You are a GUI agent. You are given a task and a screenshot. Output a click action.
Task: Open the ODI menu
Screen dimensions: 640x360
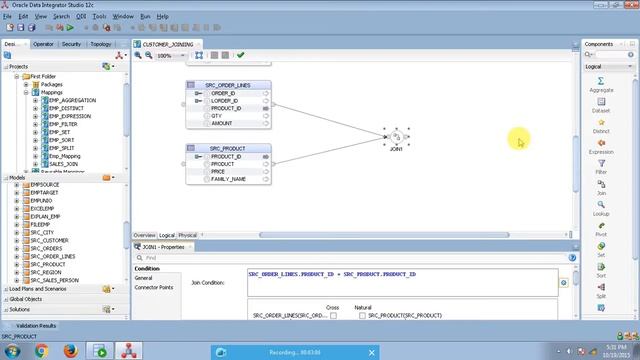(81, 16)
